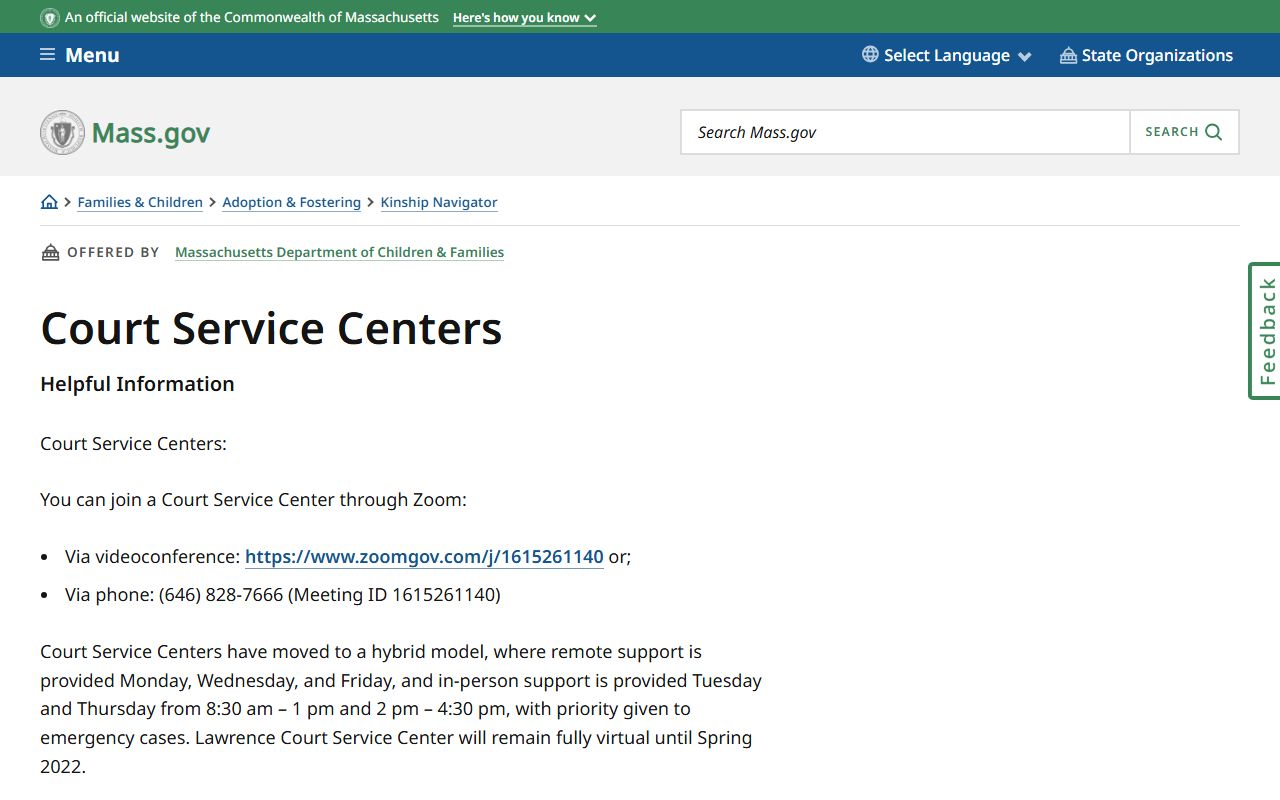
Task: Open Kinship Navigator breadcrumb
Action: click(x=439, y=202)
